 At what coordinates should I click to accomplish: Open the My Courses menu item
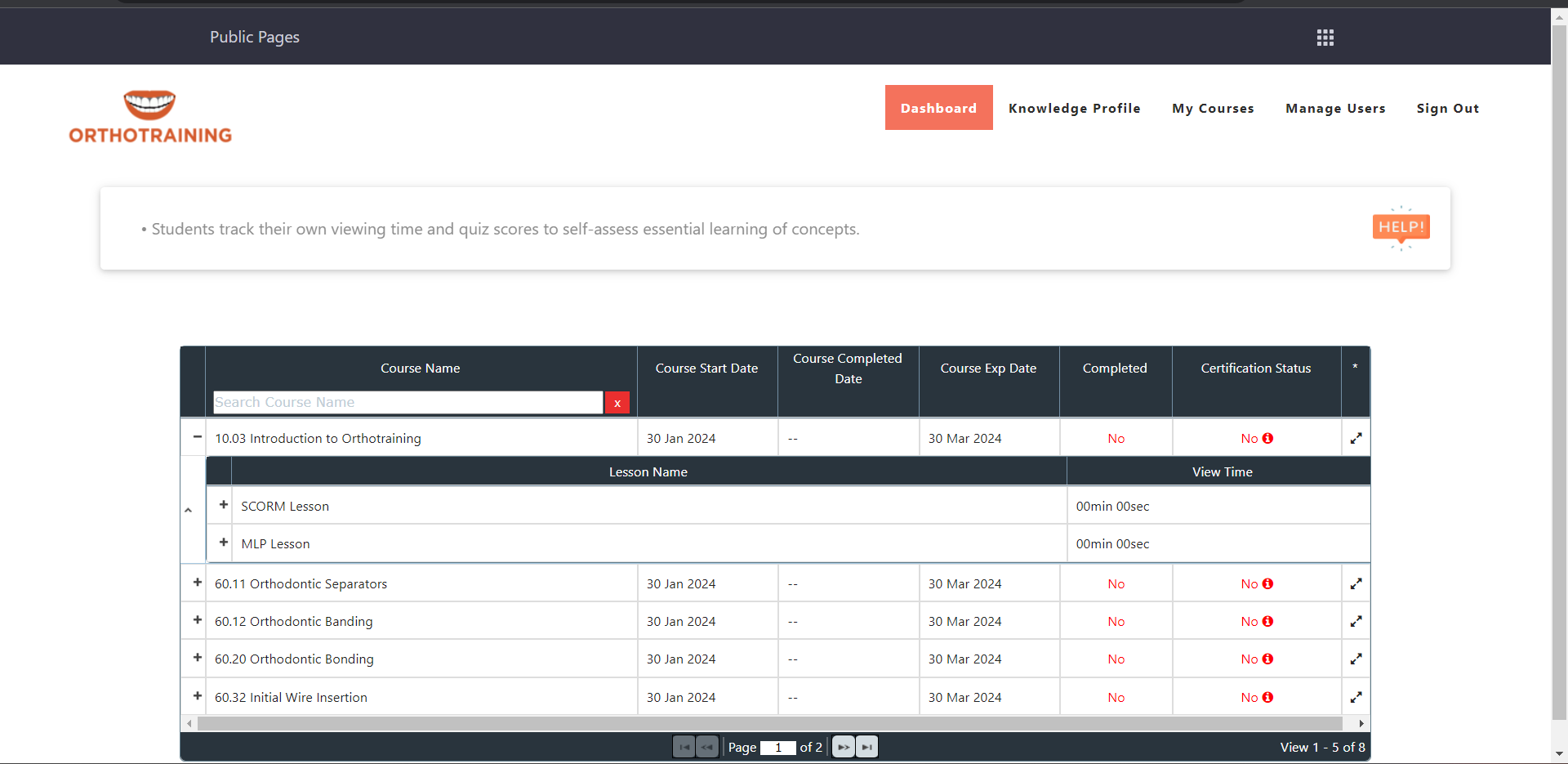[x=1213, y=108]
